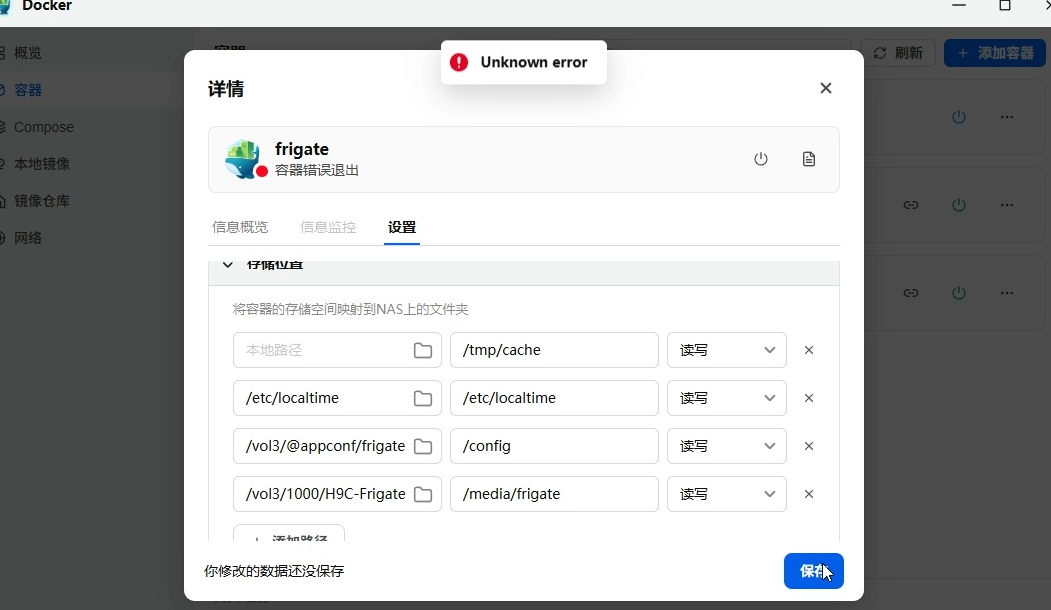Switch to the 信息概览 tab
This screenshot has height=610, width=1051.
(x=240, y=227)
